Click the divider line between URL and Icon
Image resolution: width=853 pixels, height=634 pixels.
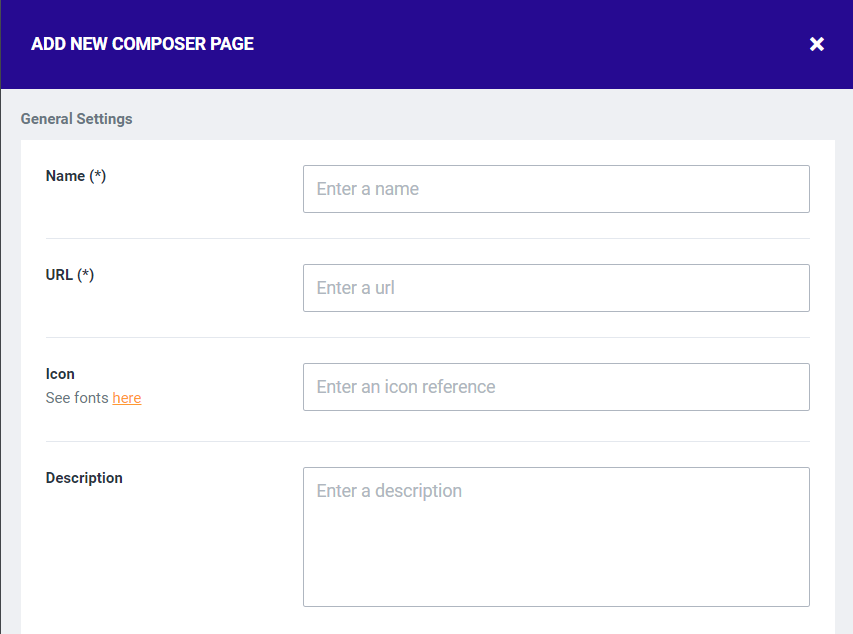point(427,337)
